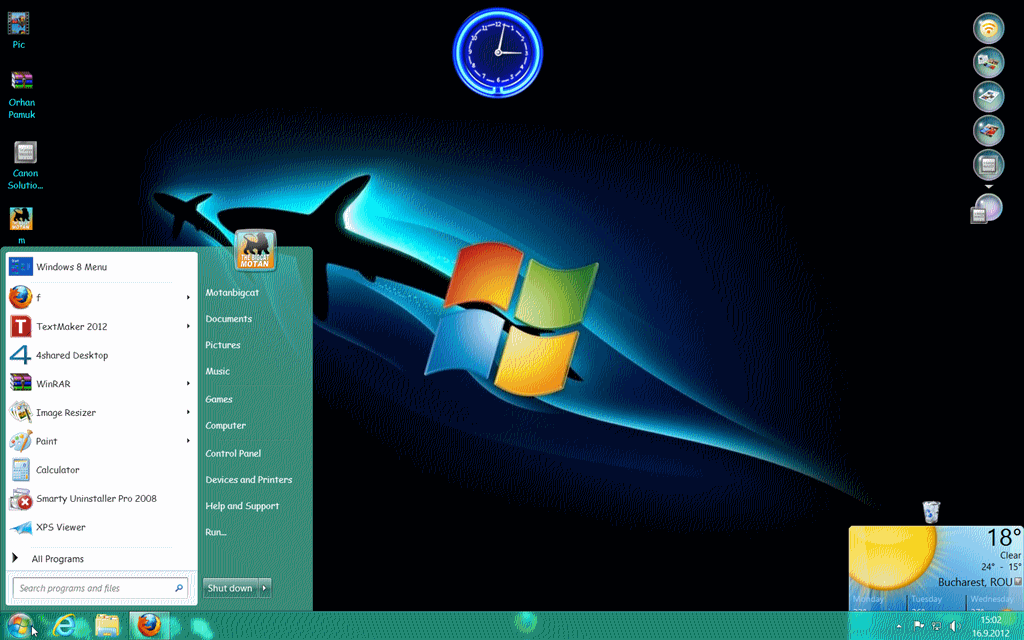Expand the WinRAR jump list arrow
Screen dimensions: 1024x640
[188, 383]
